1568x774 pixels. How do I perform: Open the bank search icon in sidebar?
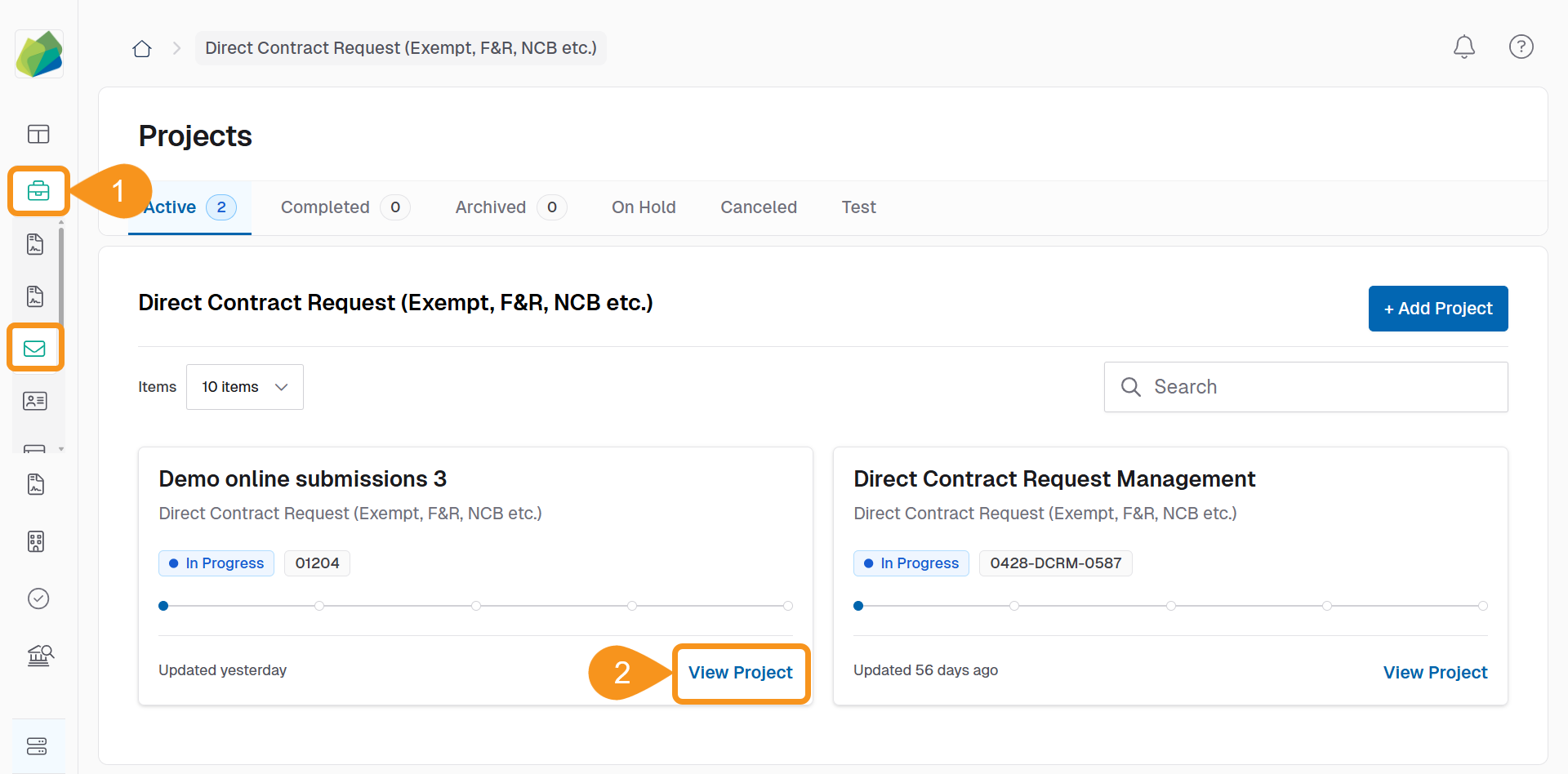point(39,655)
